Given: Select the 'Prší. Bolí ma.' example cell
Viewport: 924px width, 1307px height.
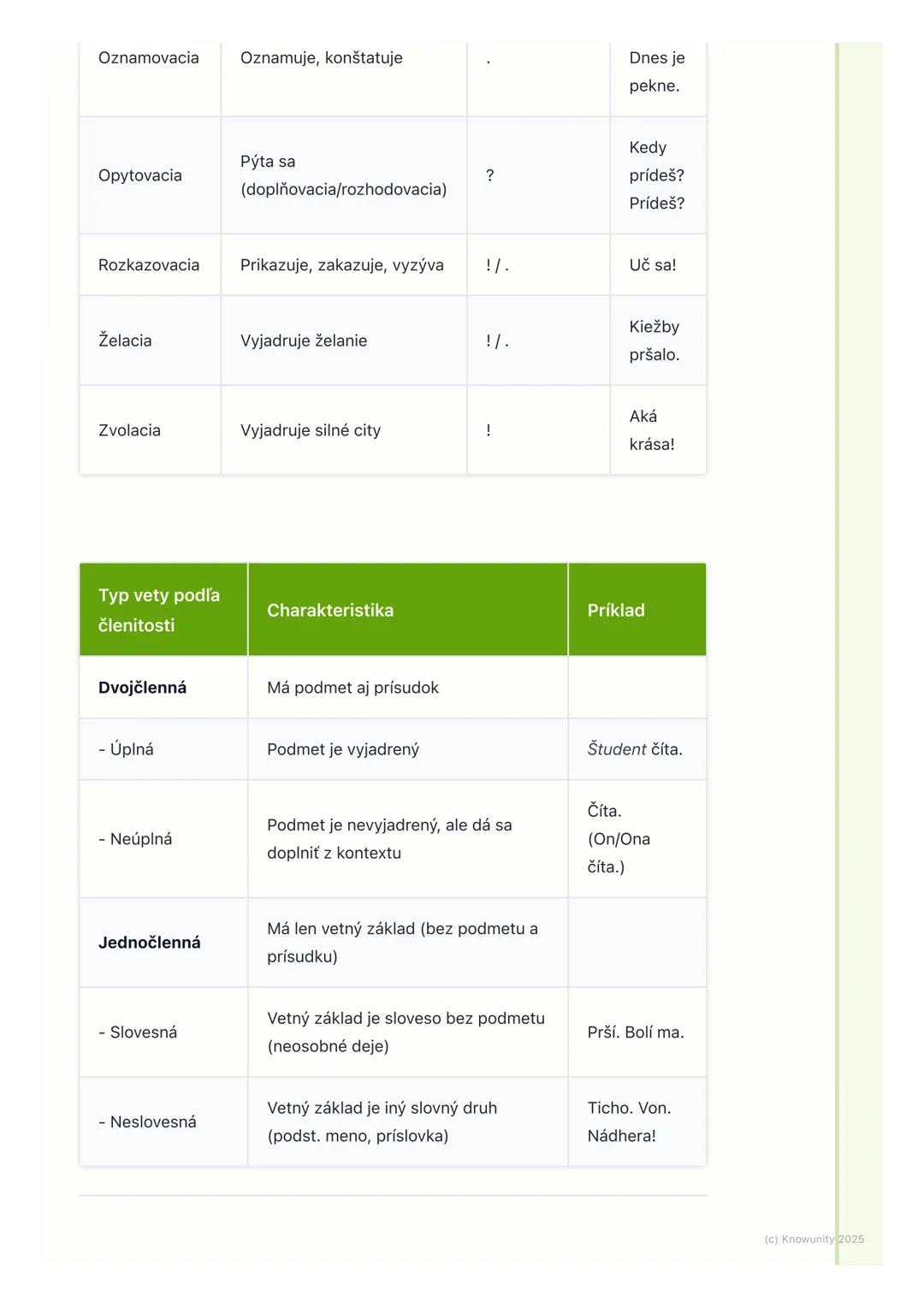Looking at the screenshot, I should [636, 1032].
